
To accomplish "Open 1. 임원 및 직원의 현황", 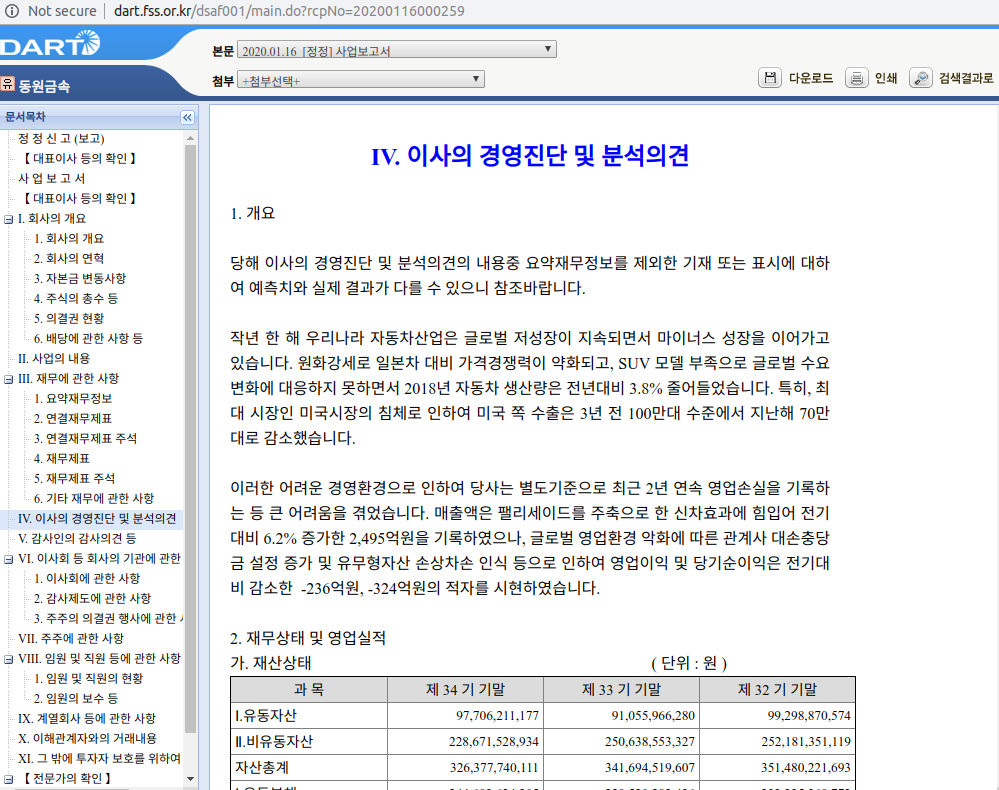I will click(x=89, y=679).
